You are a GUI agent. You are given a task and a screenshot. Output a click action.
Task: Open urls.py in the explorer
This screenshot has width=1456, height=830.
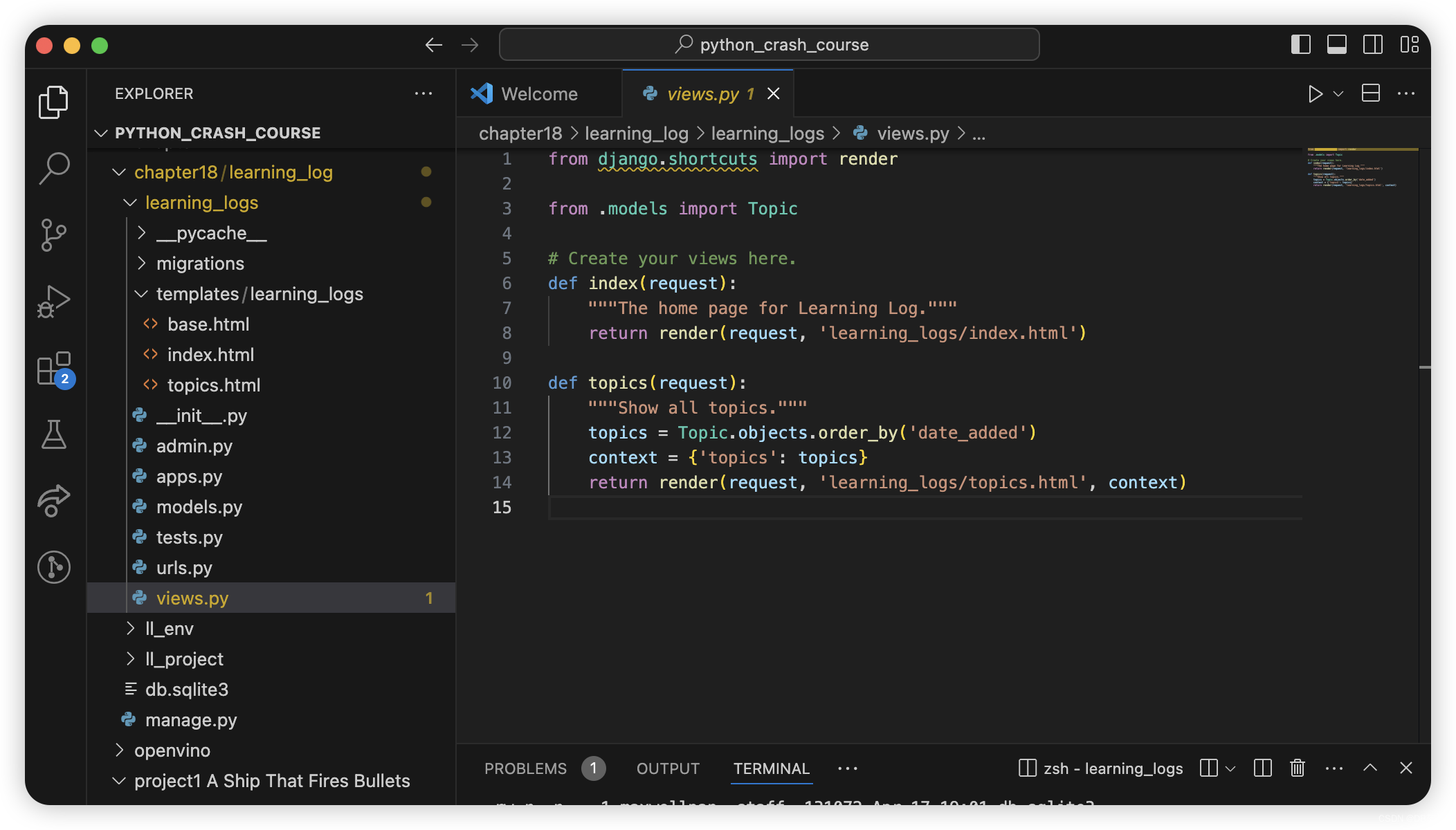coord(184,568)
